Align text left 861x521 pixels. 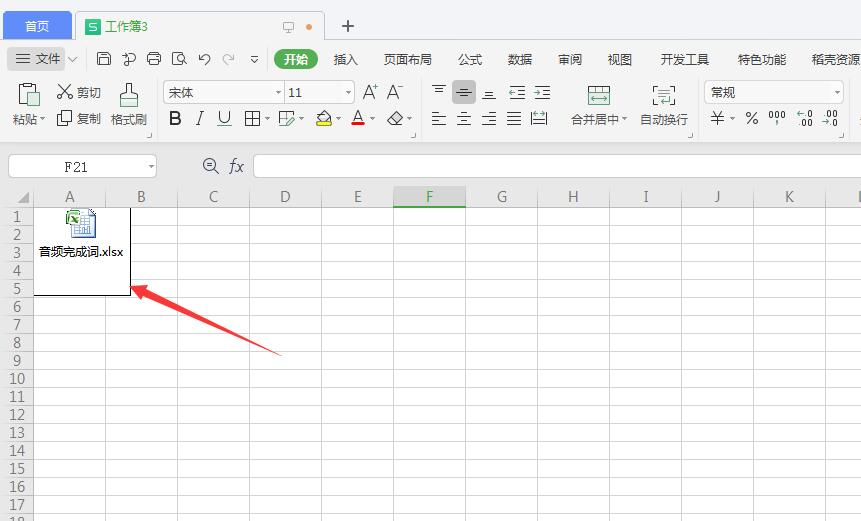439,118
